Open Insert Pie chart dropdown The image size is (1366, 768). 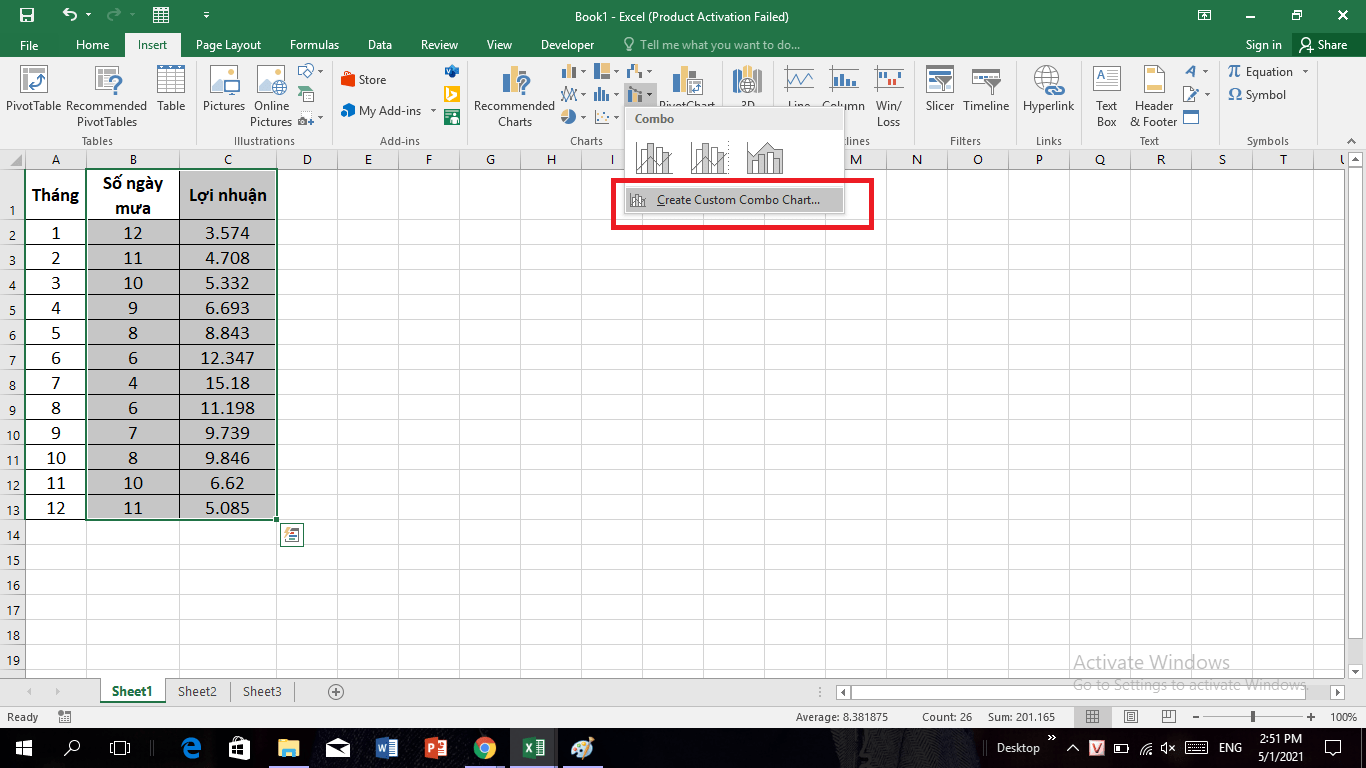(x=575, y=117)
